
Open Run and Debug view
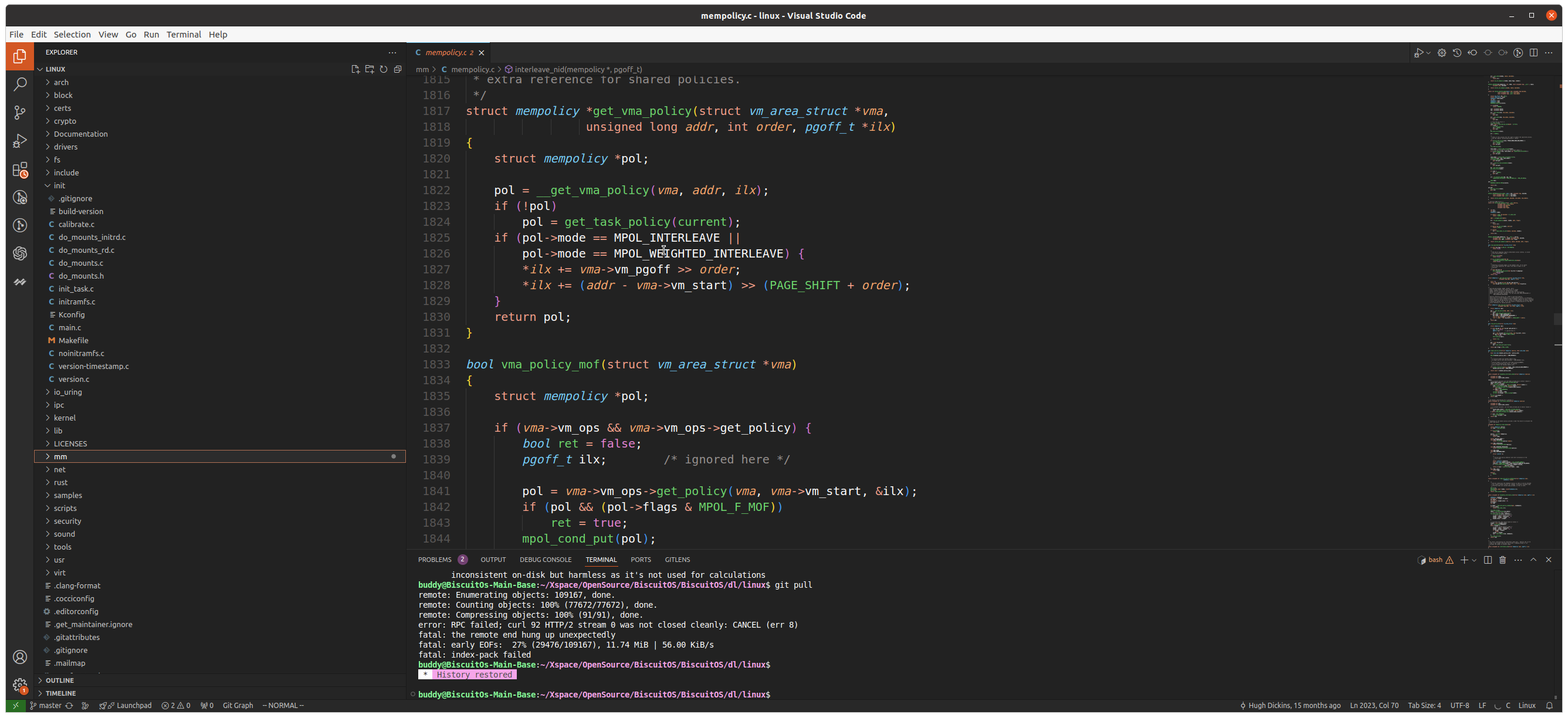pyautogui.click(x=20, y=141)
